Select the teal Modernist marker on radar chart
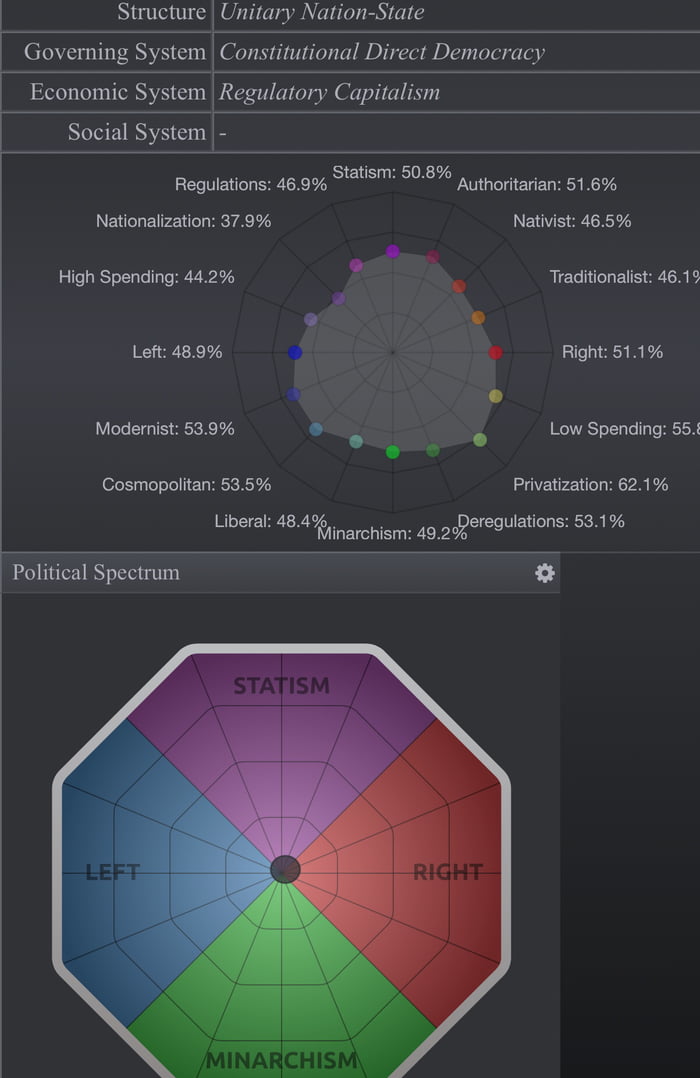 [316, 428]
